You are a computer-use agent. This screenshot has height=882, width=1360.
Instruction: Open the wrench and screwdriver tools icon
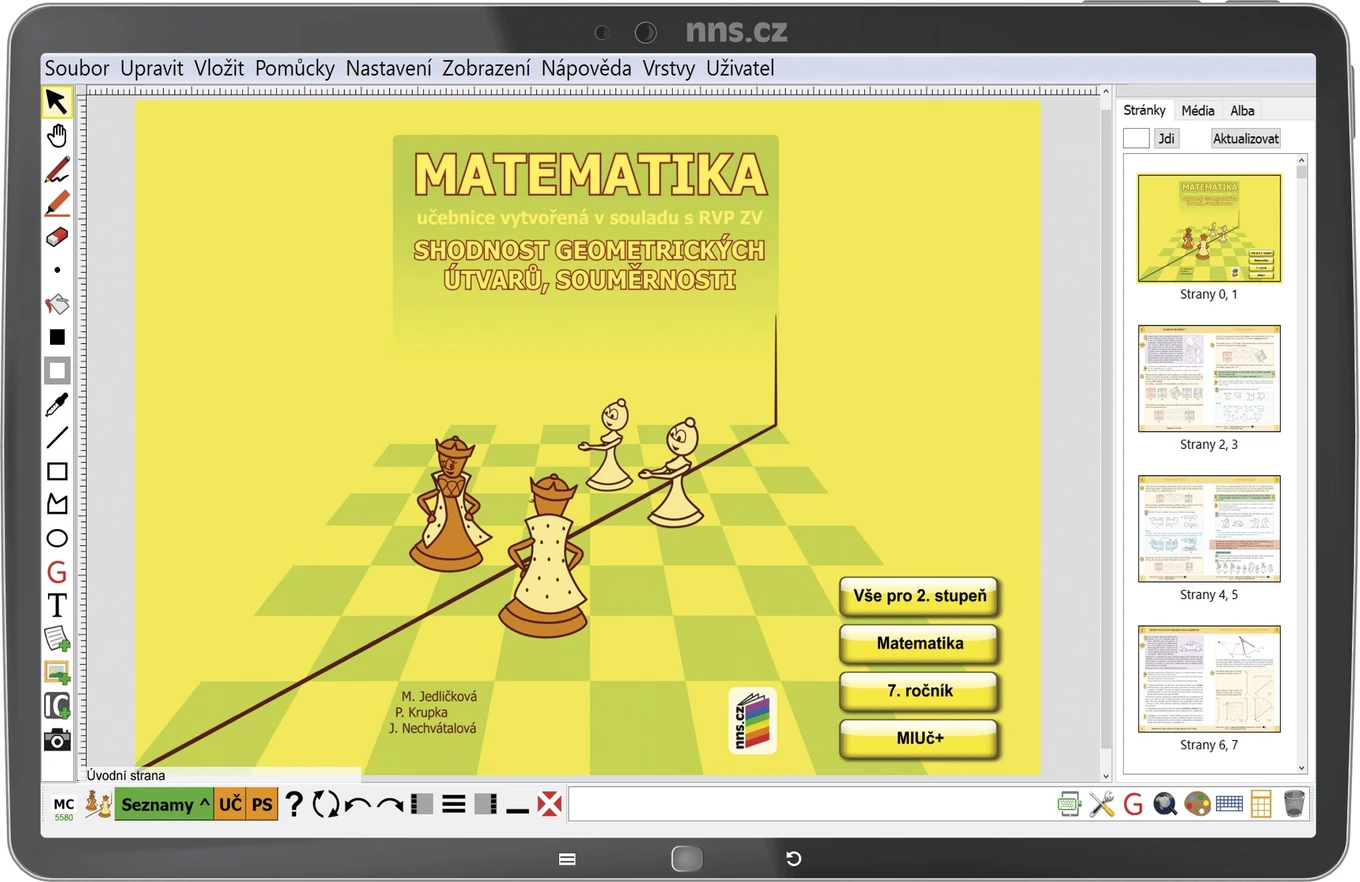pos(1101,804)
